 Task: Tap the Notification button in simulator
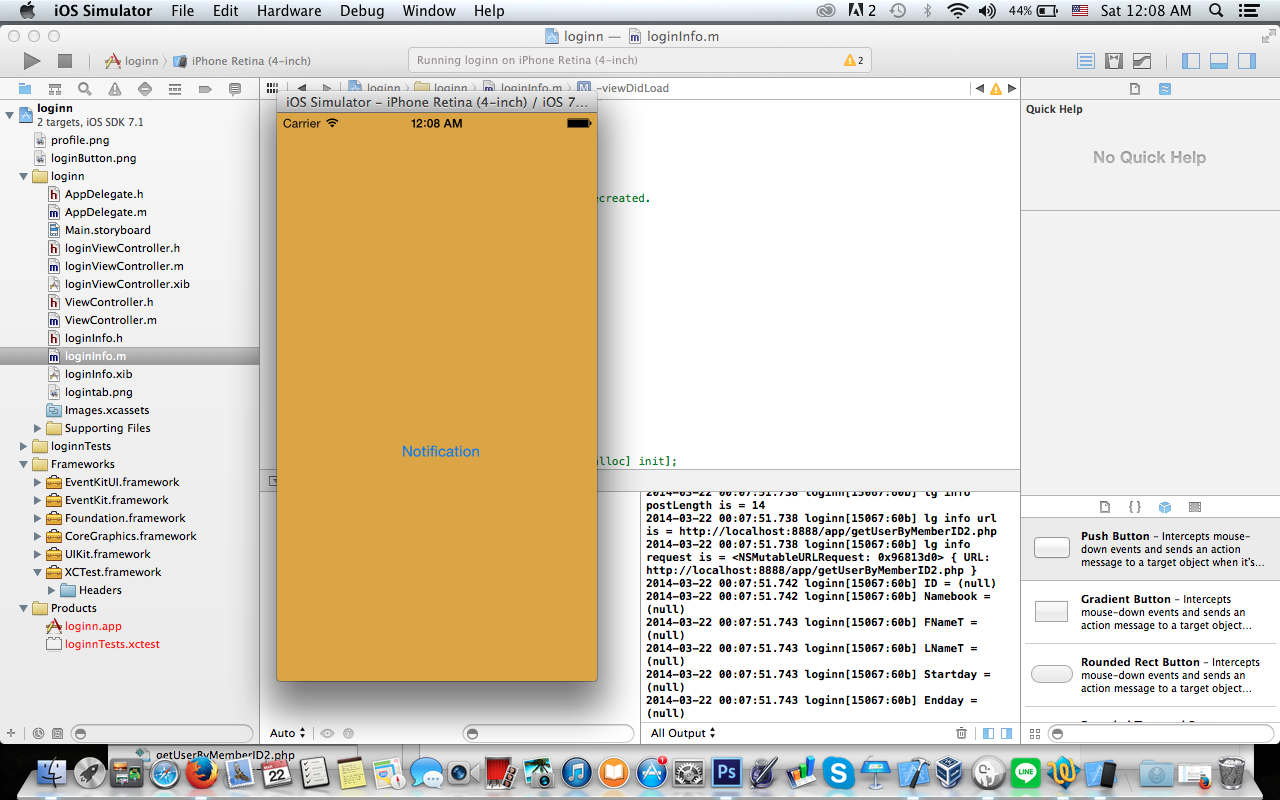(441, 452)
